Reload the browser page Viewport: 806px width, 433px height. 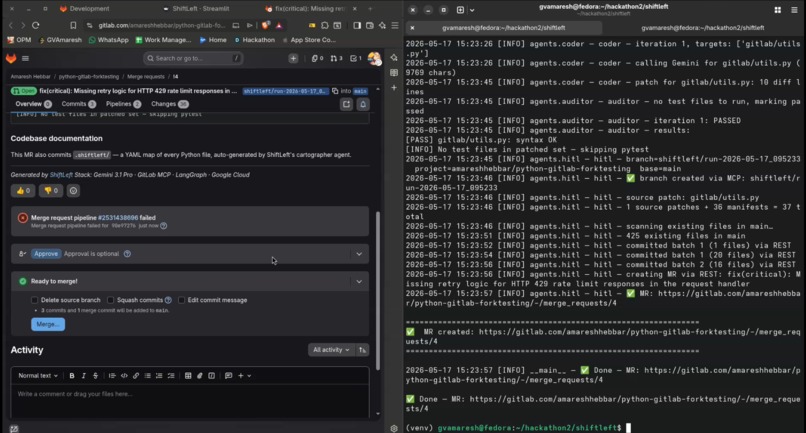pyautogui.click(x=35, y=25)
